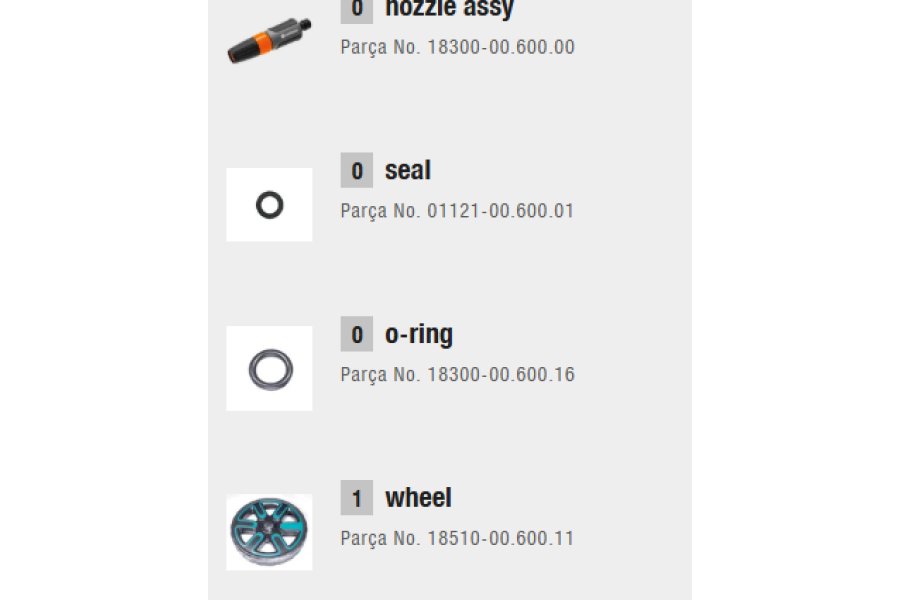Click part number 18300-00.600.00
Image resolution: width=900 pixels, height=600 pixels.
[x=501, y=47]
